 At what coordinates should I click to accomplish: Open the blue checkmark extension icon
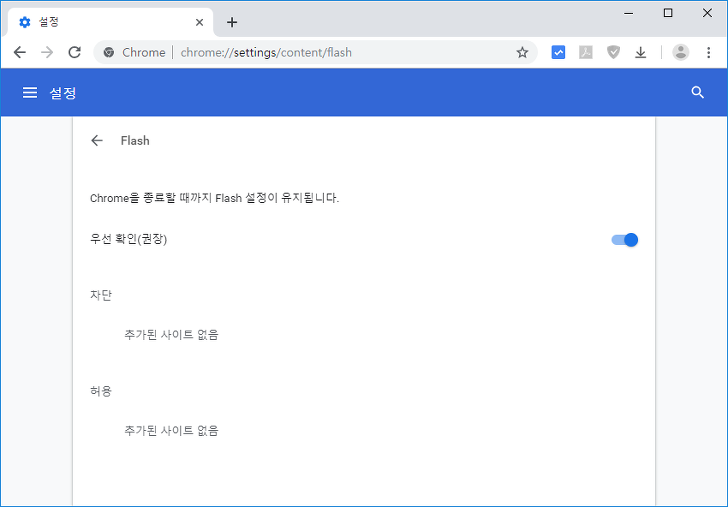point(558,52)
